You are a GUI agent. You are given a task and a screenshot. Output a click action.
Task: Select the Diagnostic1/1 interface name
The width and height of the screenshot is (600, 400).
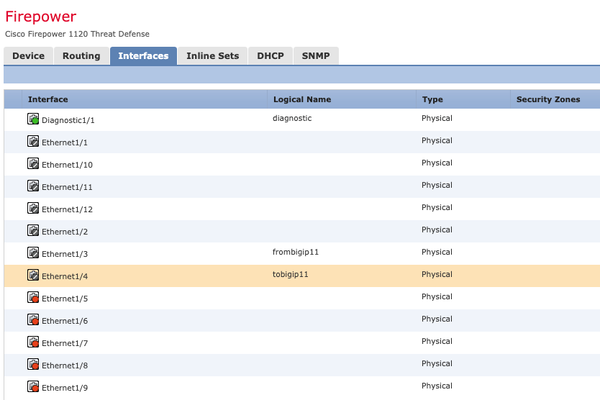click(x=68, y=120)
